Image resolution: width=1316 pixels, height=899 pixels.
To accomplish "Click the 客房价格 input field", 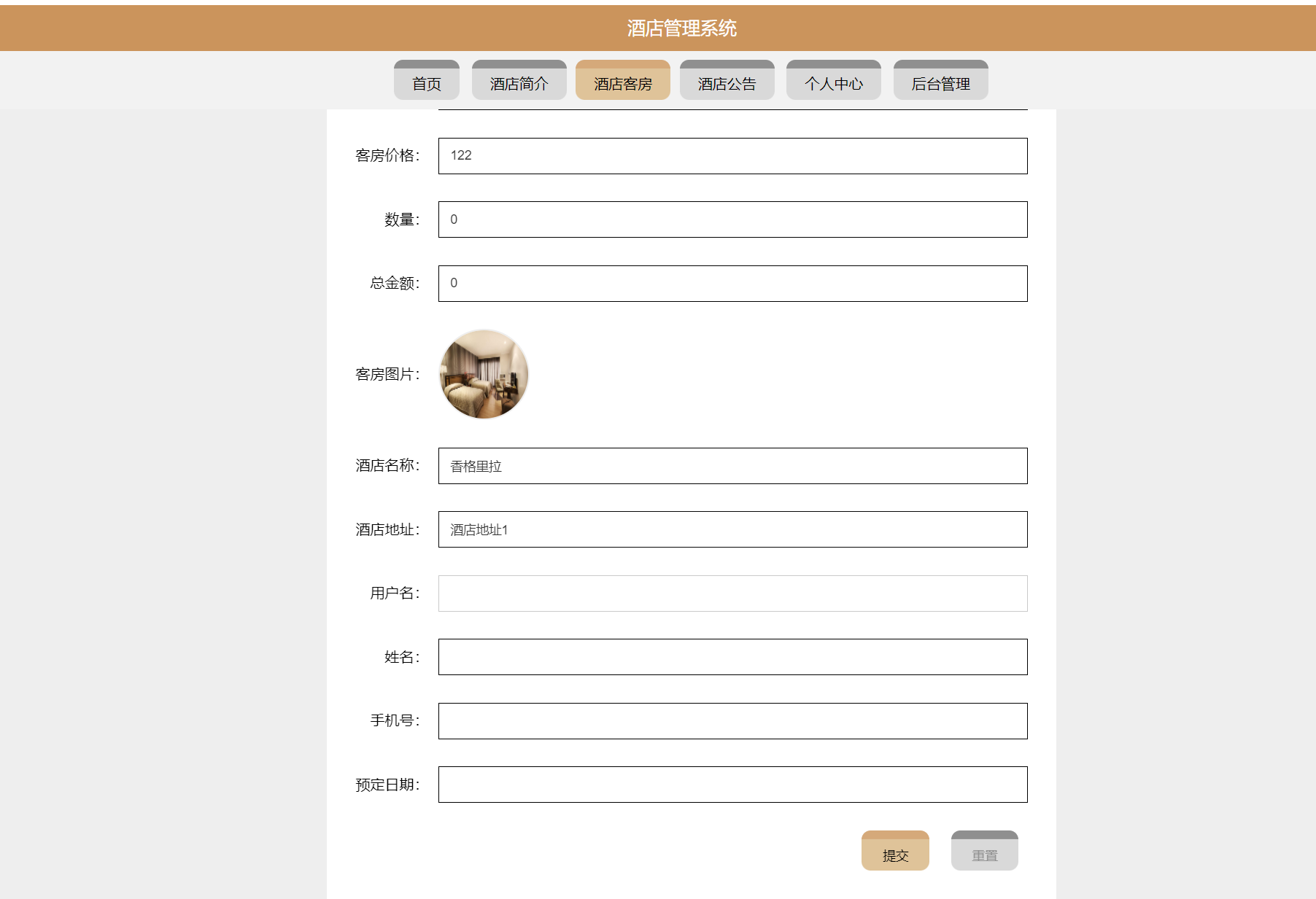I will click(732, 155).
